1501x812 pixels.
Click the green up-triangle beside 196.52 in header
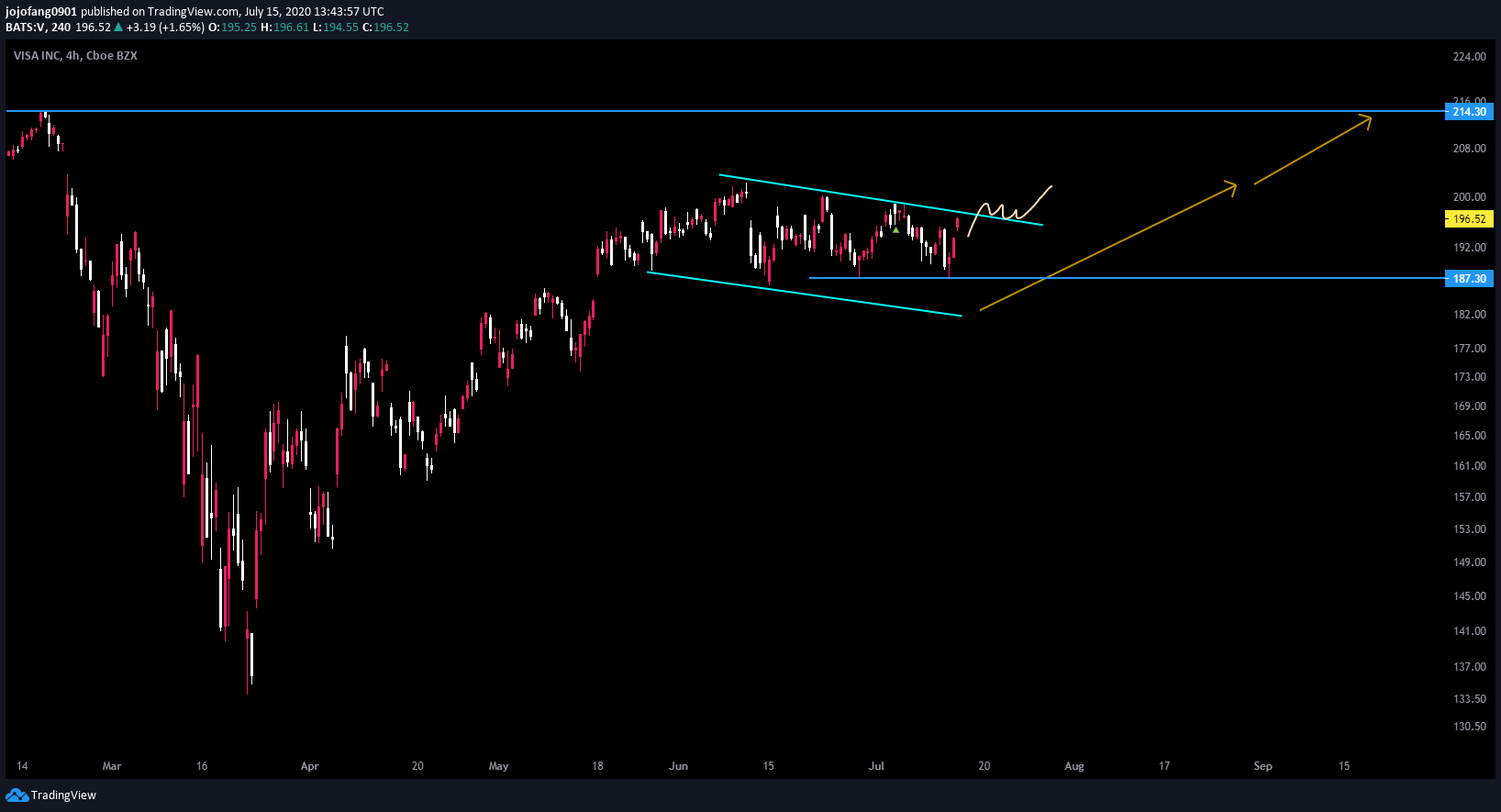[118, 28]
